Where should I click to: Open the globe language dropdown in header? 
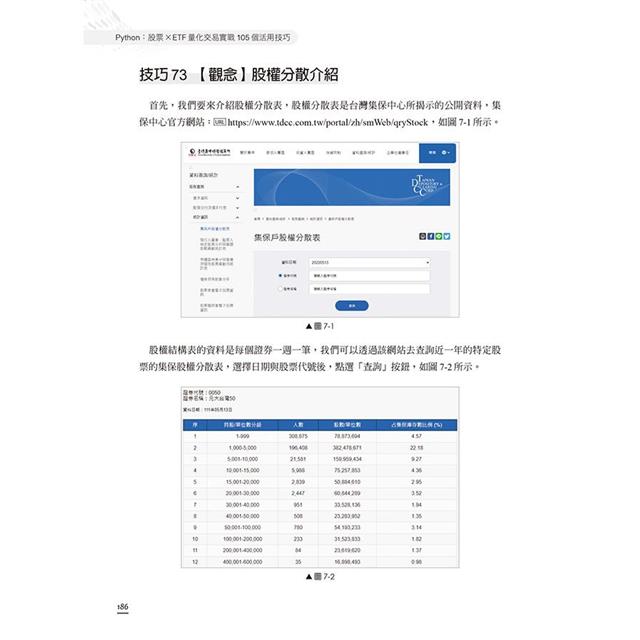(x=445, y=153)
